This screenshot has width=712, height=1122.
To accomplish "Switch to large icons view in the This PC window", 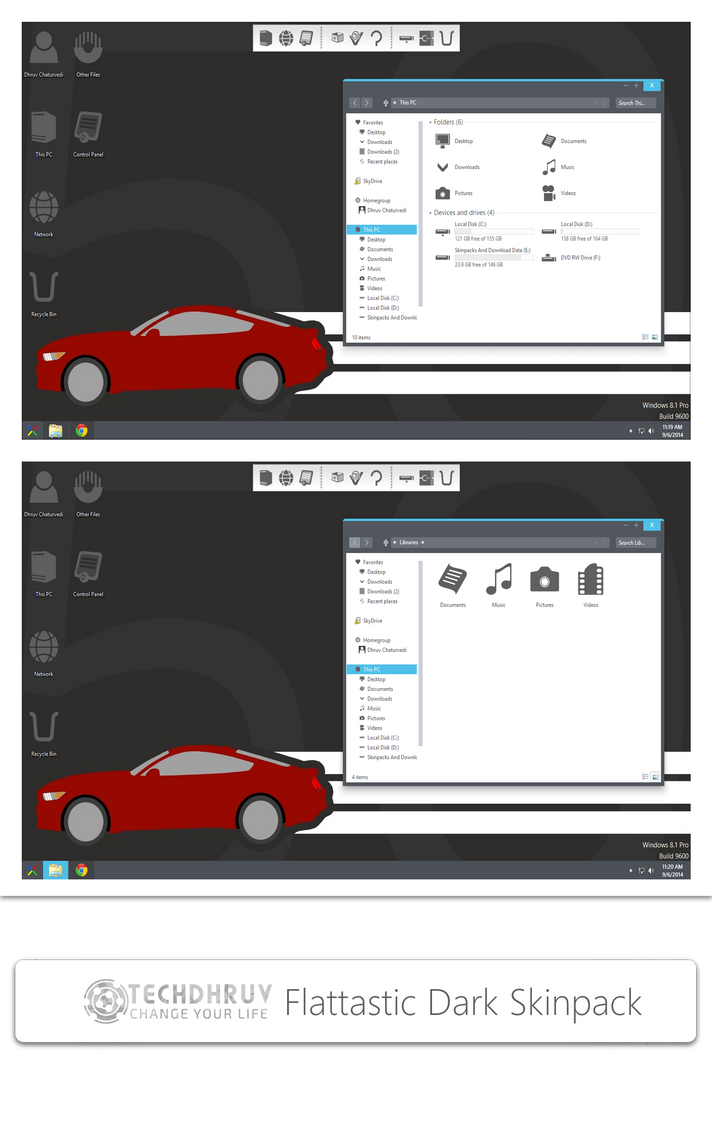I will 655,338.
